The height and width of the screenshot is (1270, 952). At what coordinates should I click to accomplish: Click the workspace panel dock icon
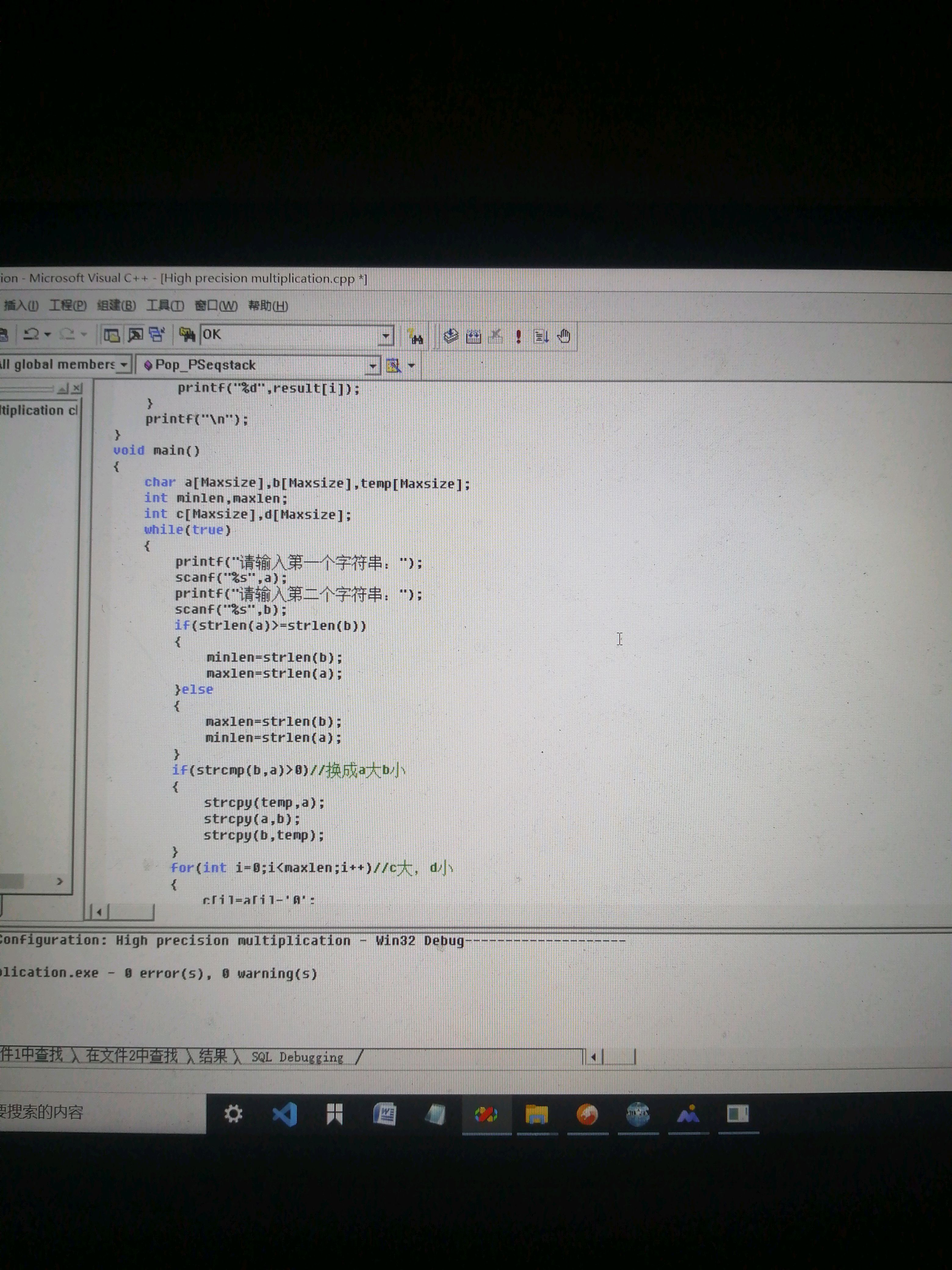[63, 389]
